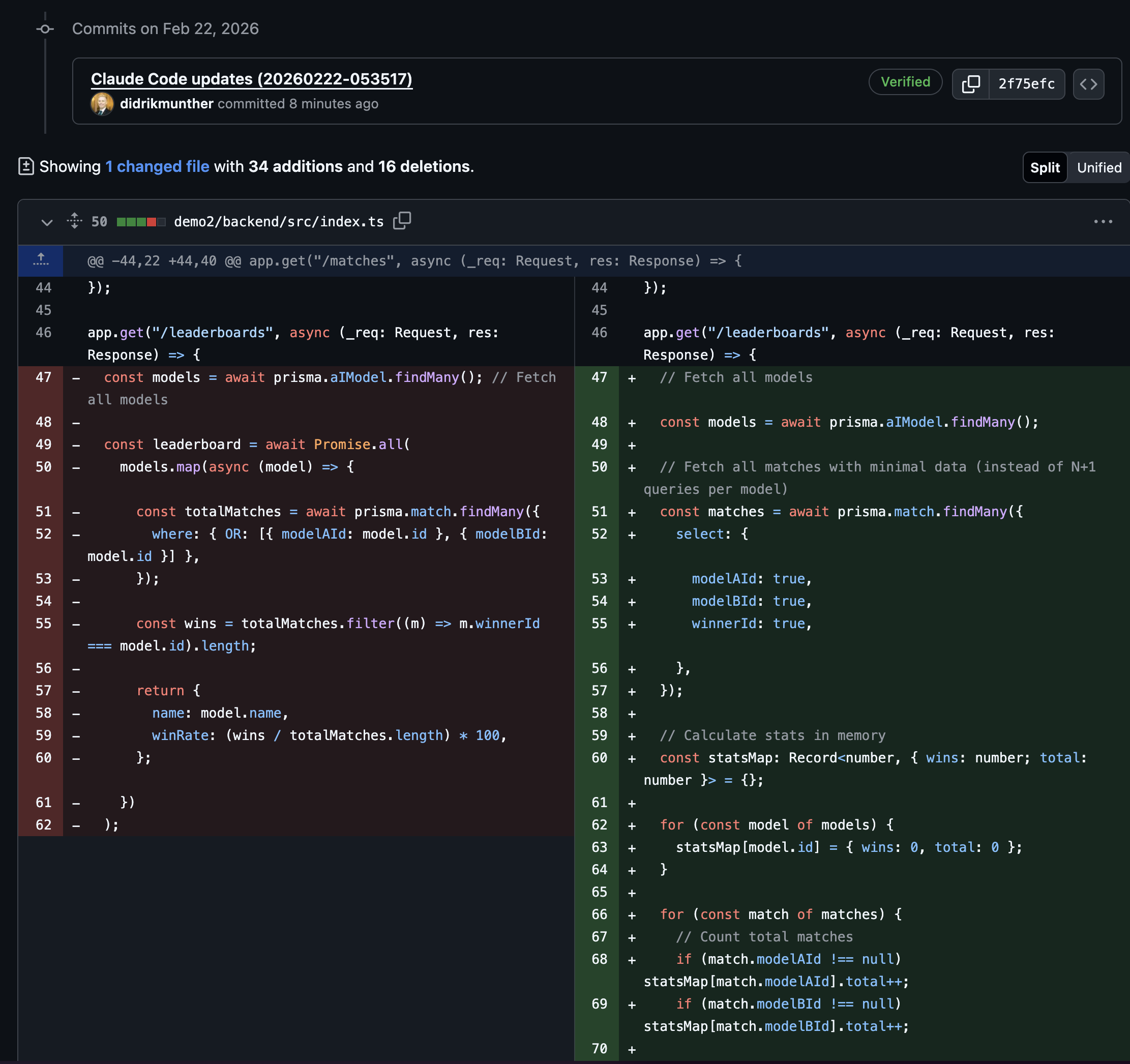Click commit hash 2f75efc

pos(1026,84)
